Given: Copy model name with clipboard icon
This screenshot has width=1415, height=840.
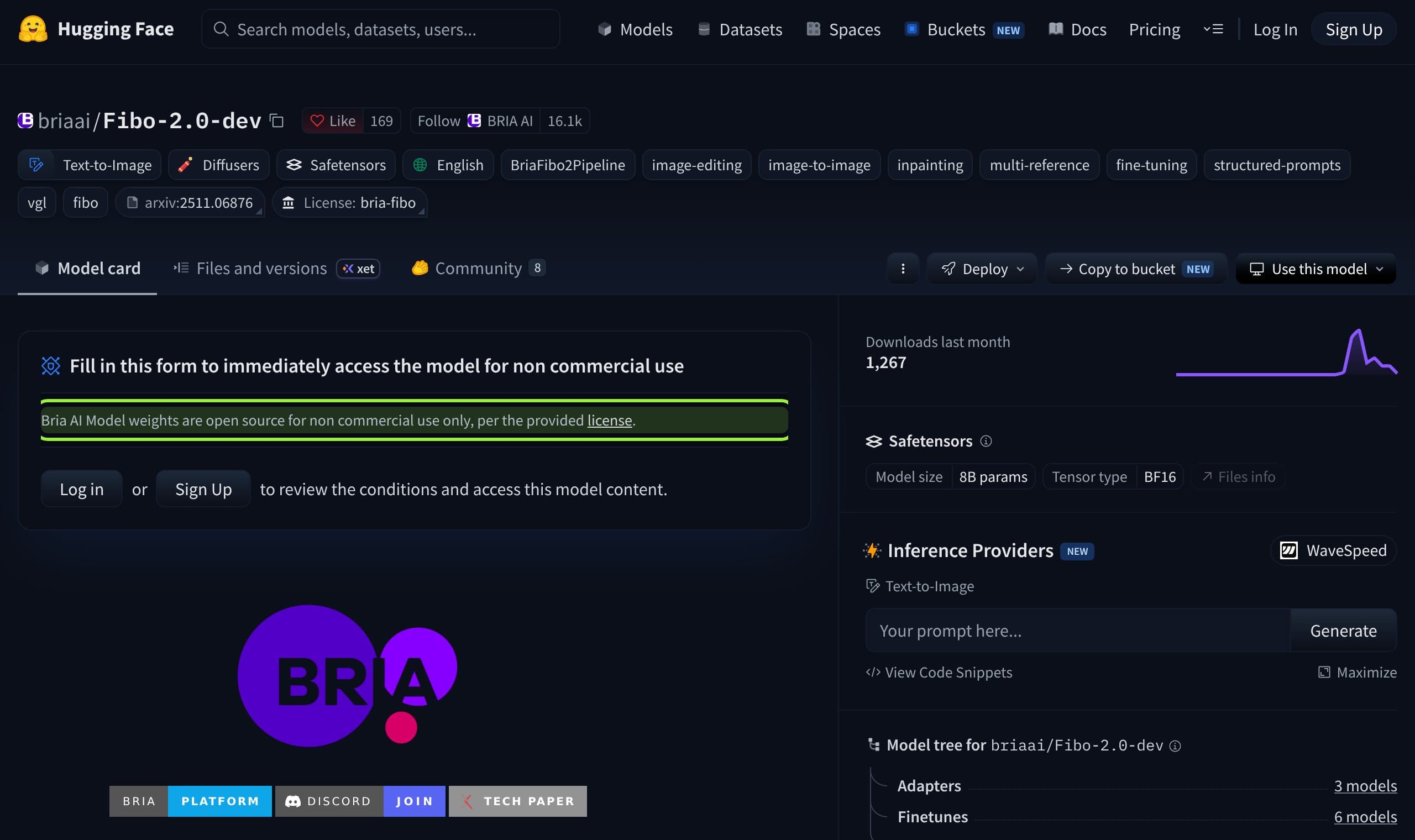Looking at the screenshot, I should 276,120.
